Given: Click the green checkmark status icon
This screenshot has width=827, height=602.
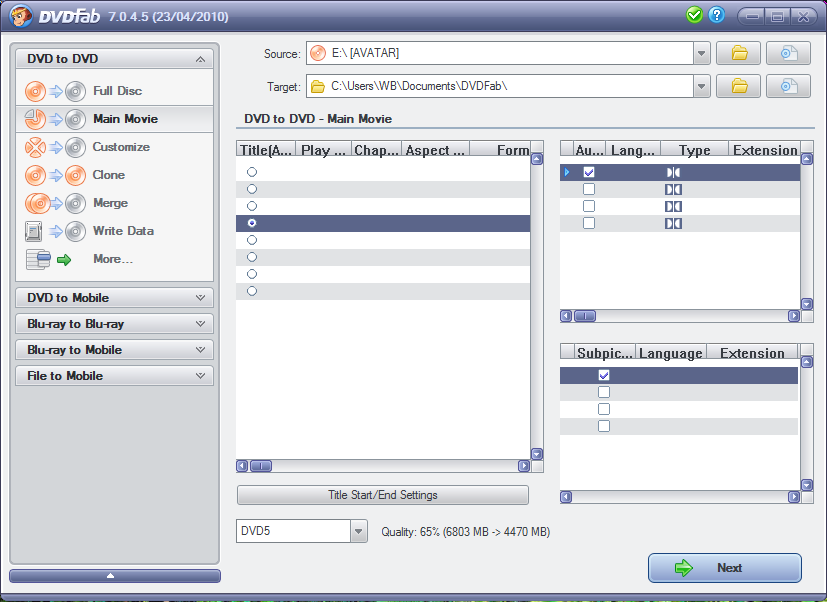Looking at the screenshot, I should tap(695, 15).
